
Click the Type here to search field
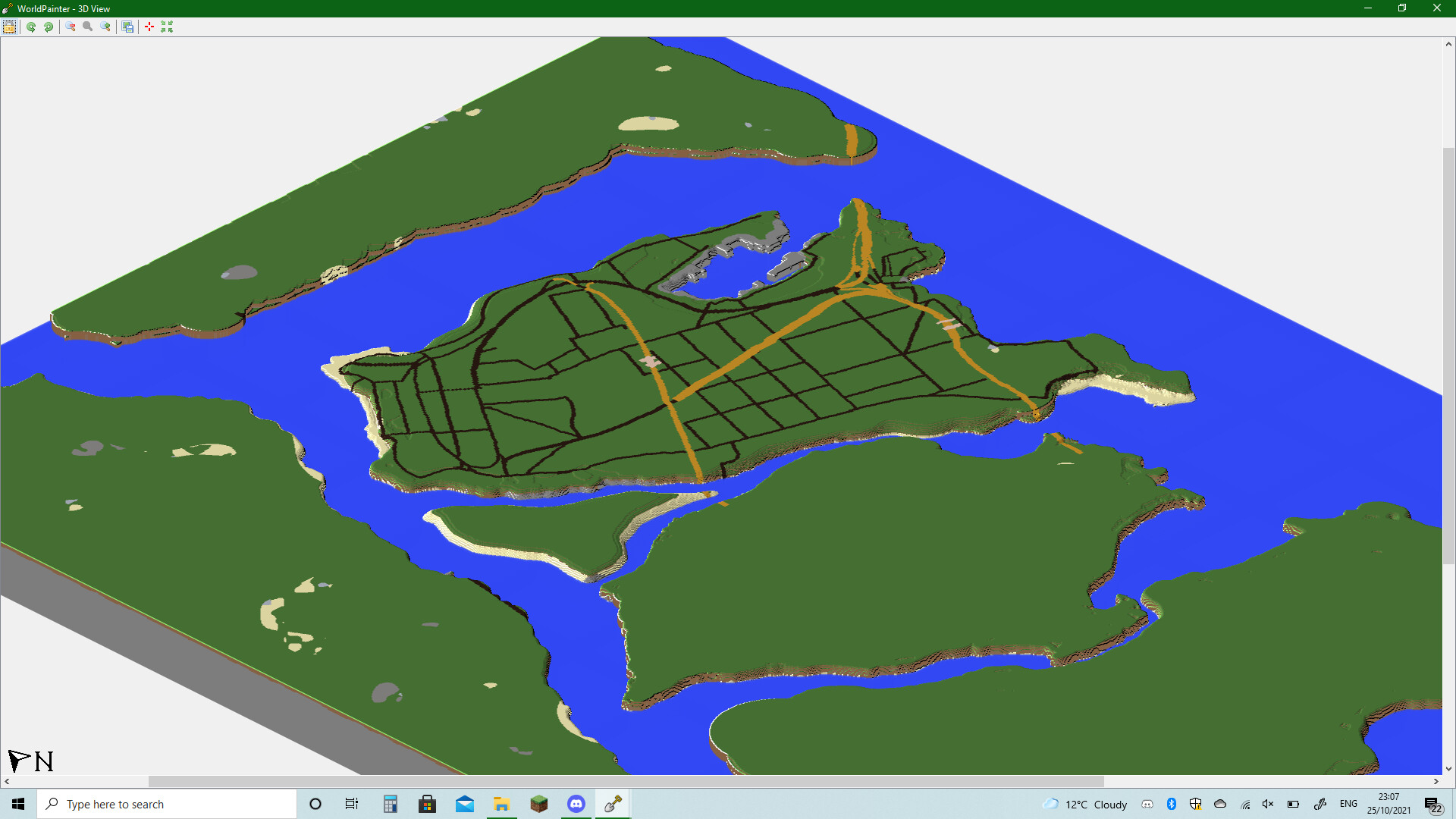167,804
